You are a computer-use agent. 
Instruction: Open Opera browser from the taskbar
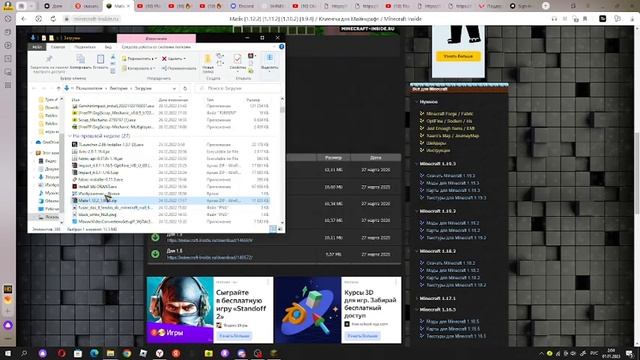click(61, 353)
